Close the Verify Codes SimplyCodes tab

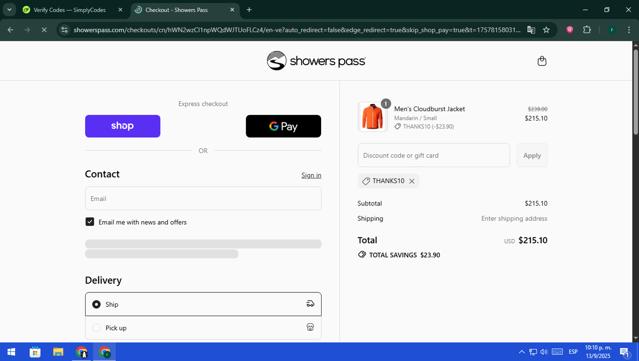[x=120, y=10]
